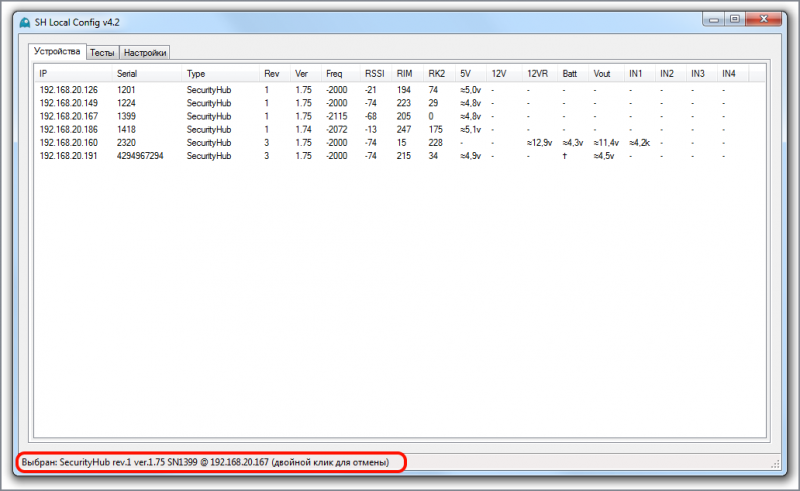Image resolution: width=800 pixels, height=491 pixels.
Task: Click the Vout value ≈11,4v
Action: [x=606, y=143]
